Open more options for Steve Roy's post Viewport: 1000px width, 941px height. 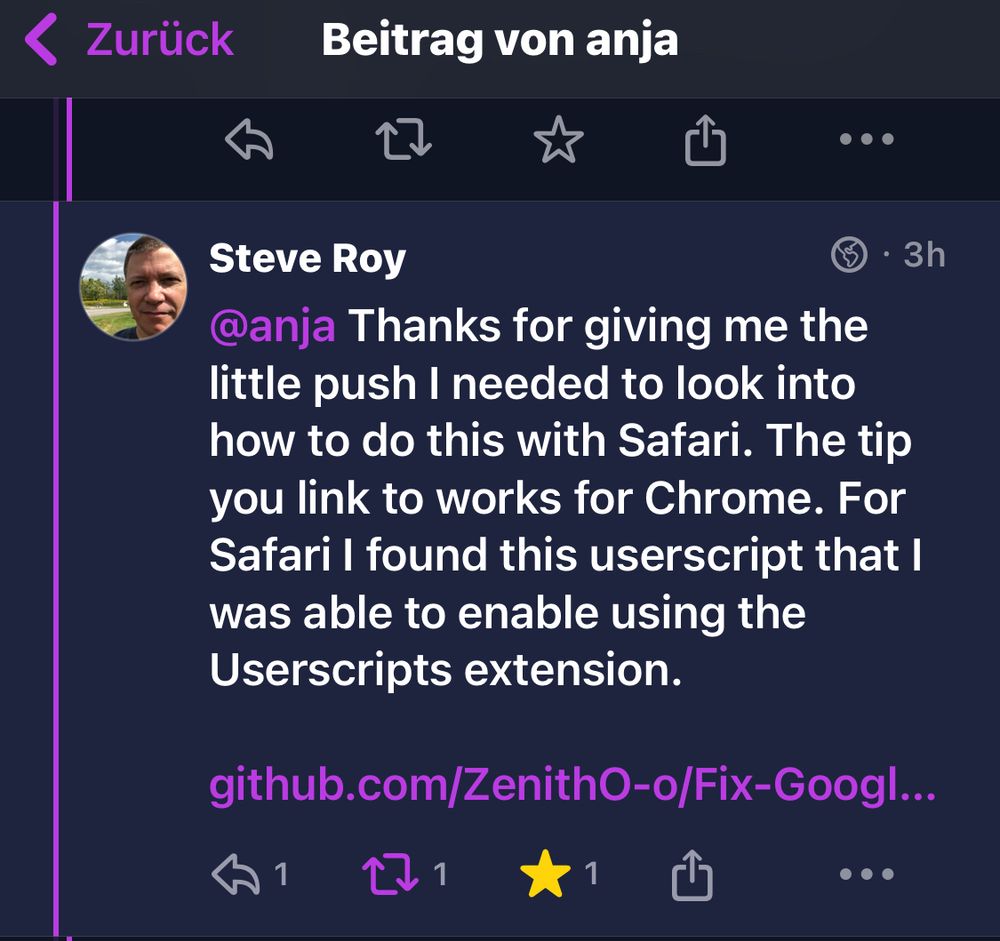point(866,876)
